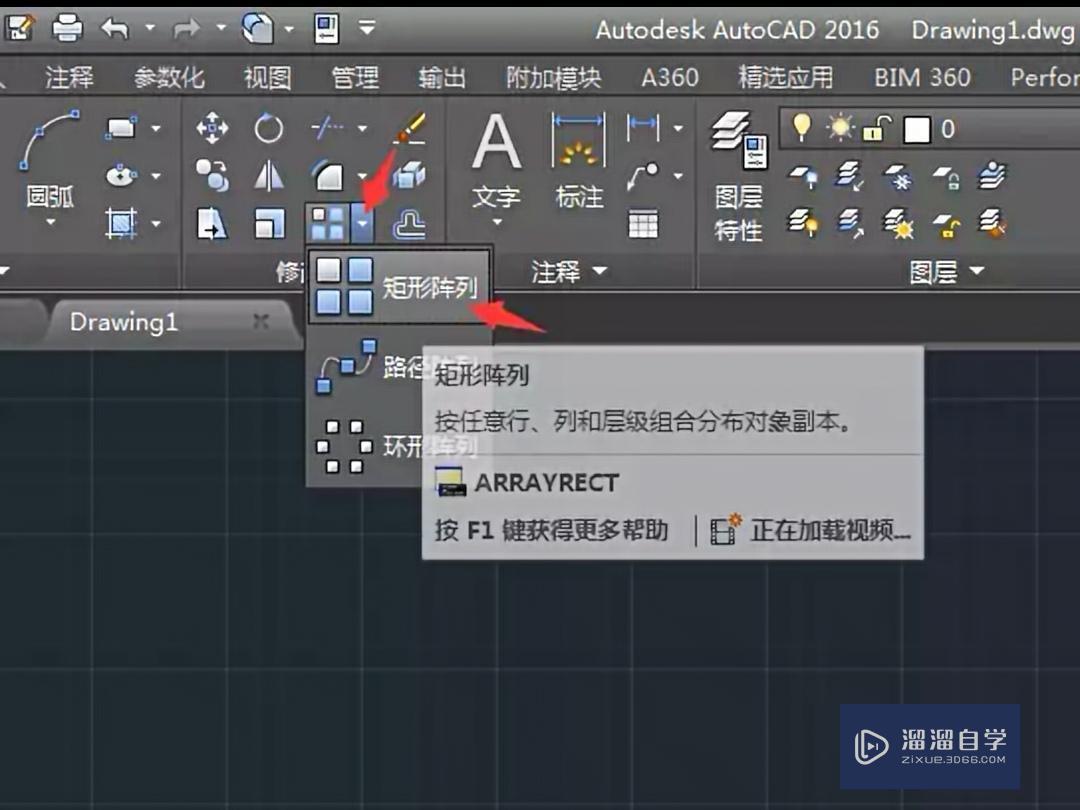Select the Move tool

coord(212,128)
